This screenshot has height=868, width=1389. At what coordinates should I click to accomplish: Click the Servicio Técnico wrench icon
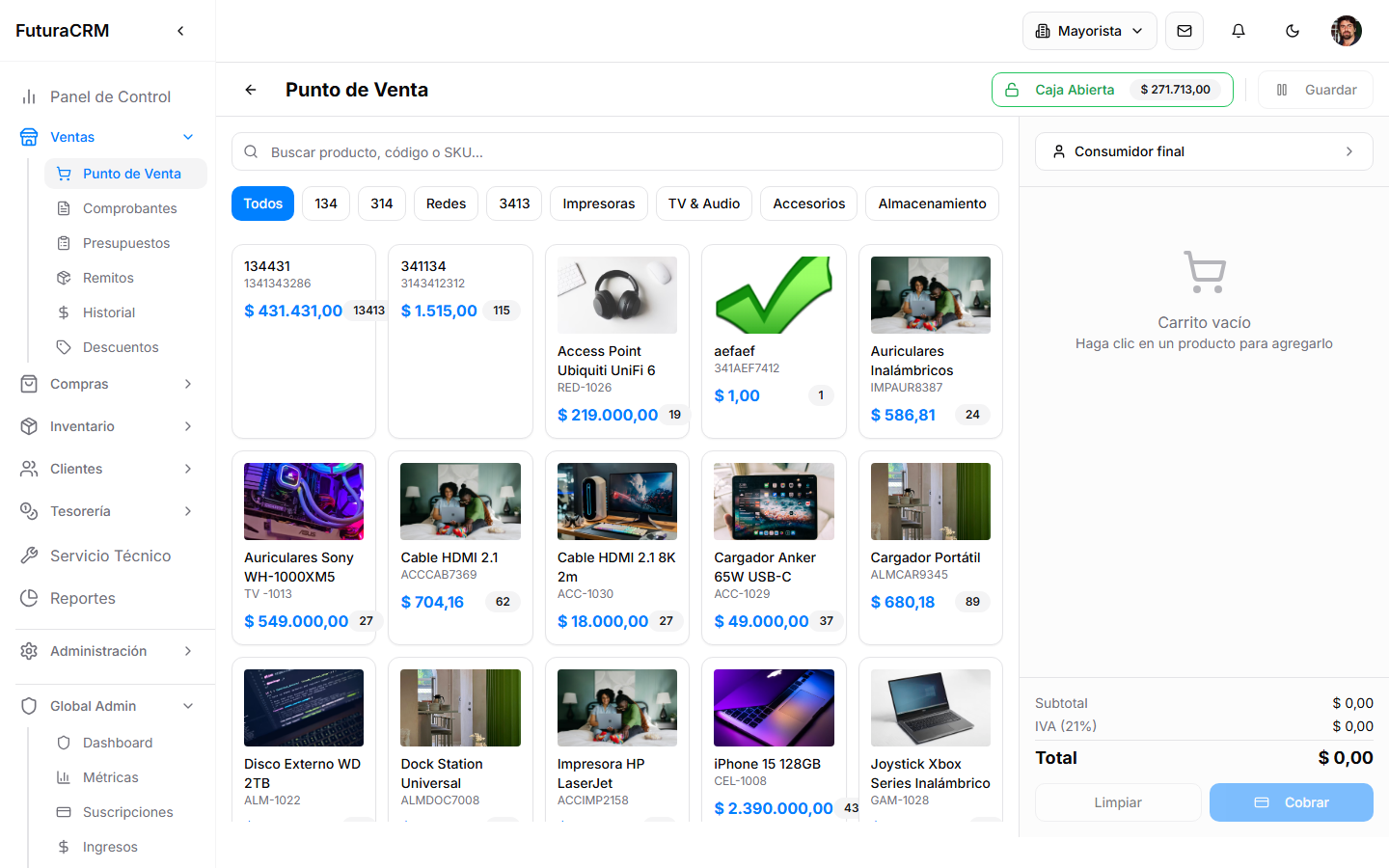(x=29, y=556)
